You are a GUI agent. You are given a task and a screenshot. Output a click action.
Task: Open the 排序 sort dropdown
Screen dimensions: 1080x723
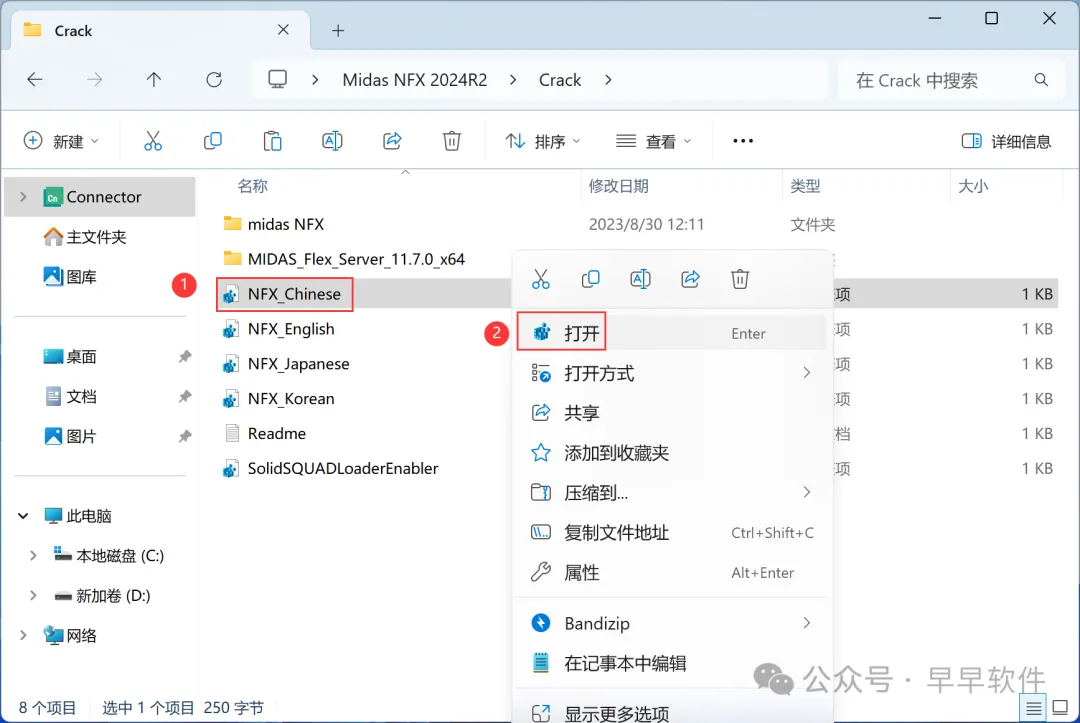tap(543, 141)
